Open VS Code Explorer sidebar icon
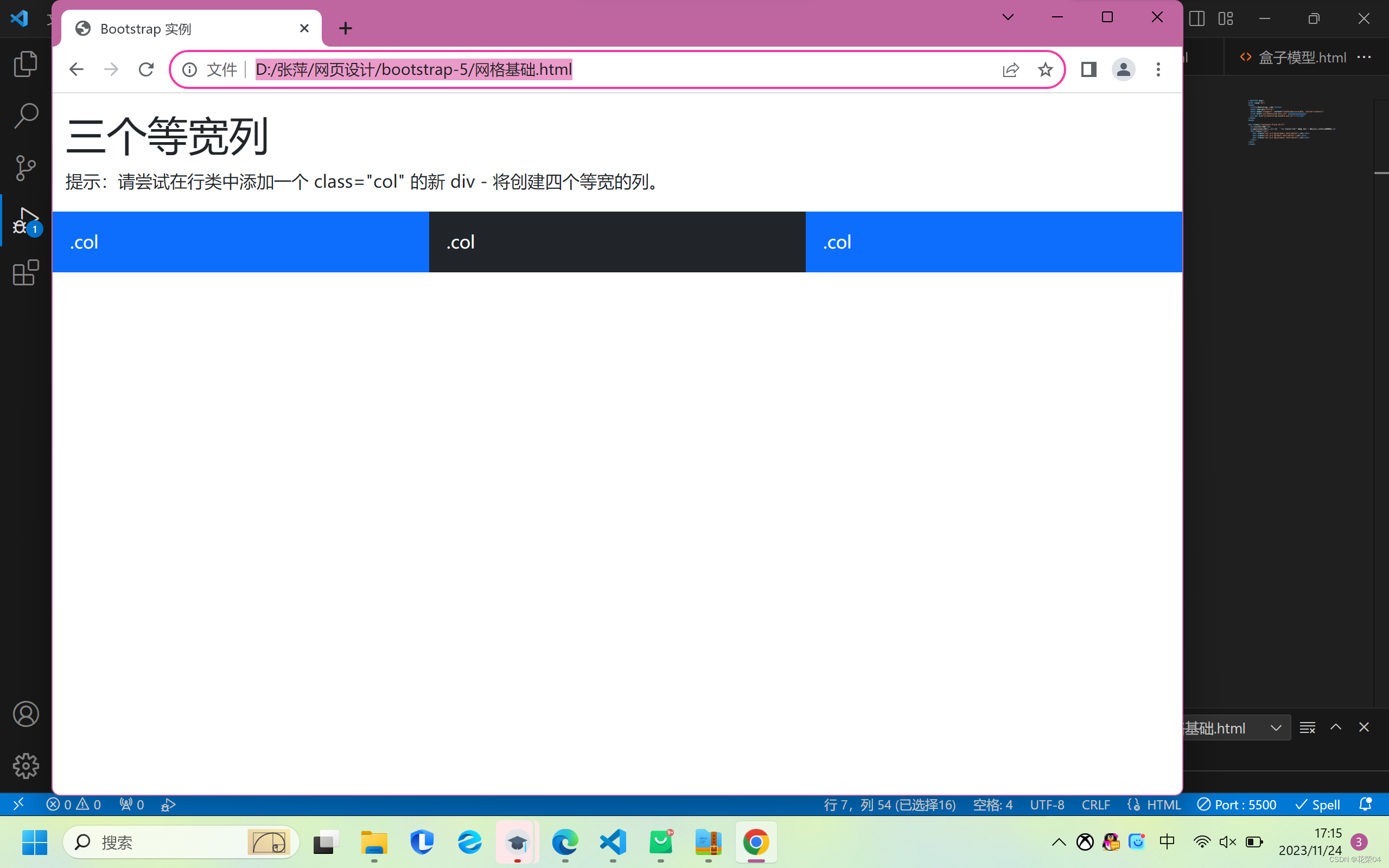The width and height of the screenshot is (1389, 868). tap(26, 63)
